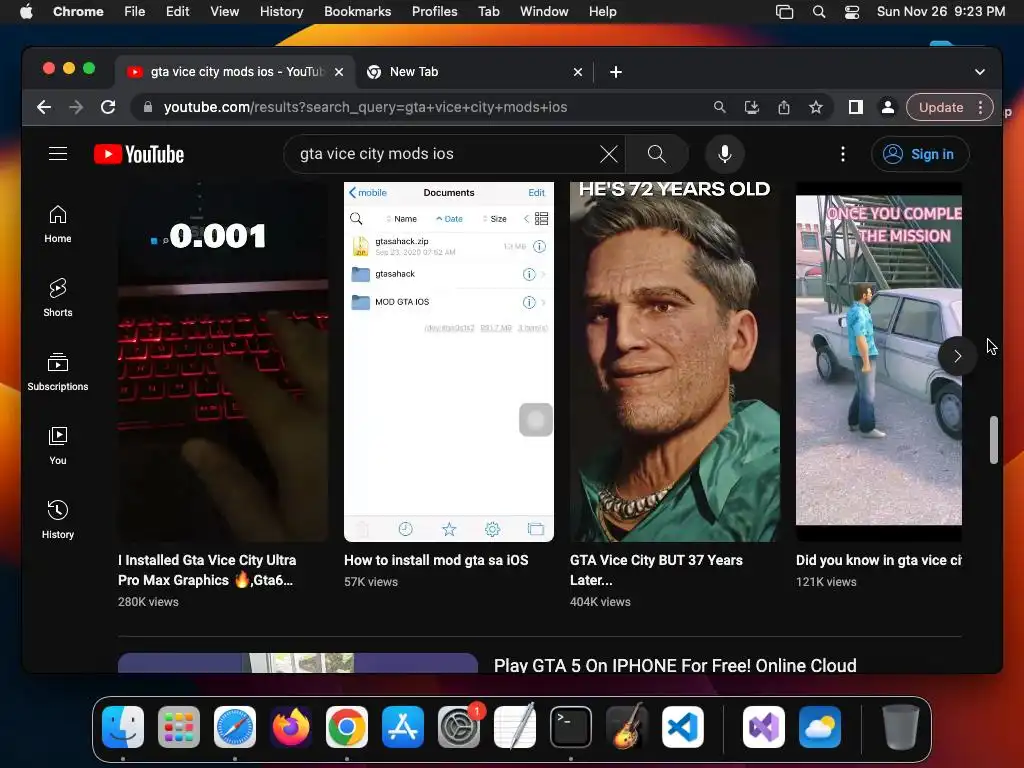Start voice search with microphone
Viewport: 1024px width, 768px height.
click(724, 154)
